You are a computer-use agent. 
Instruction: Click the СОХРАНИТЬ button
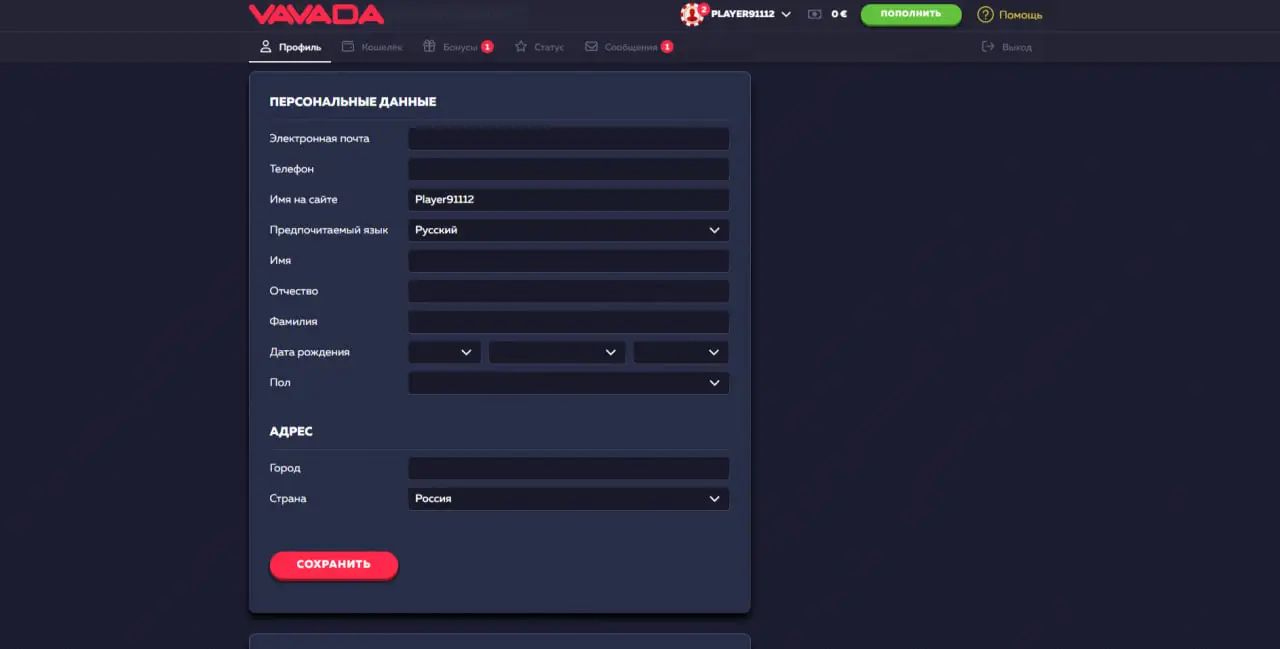point(333,564)
